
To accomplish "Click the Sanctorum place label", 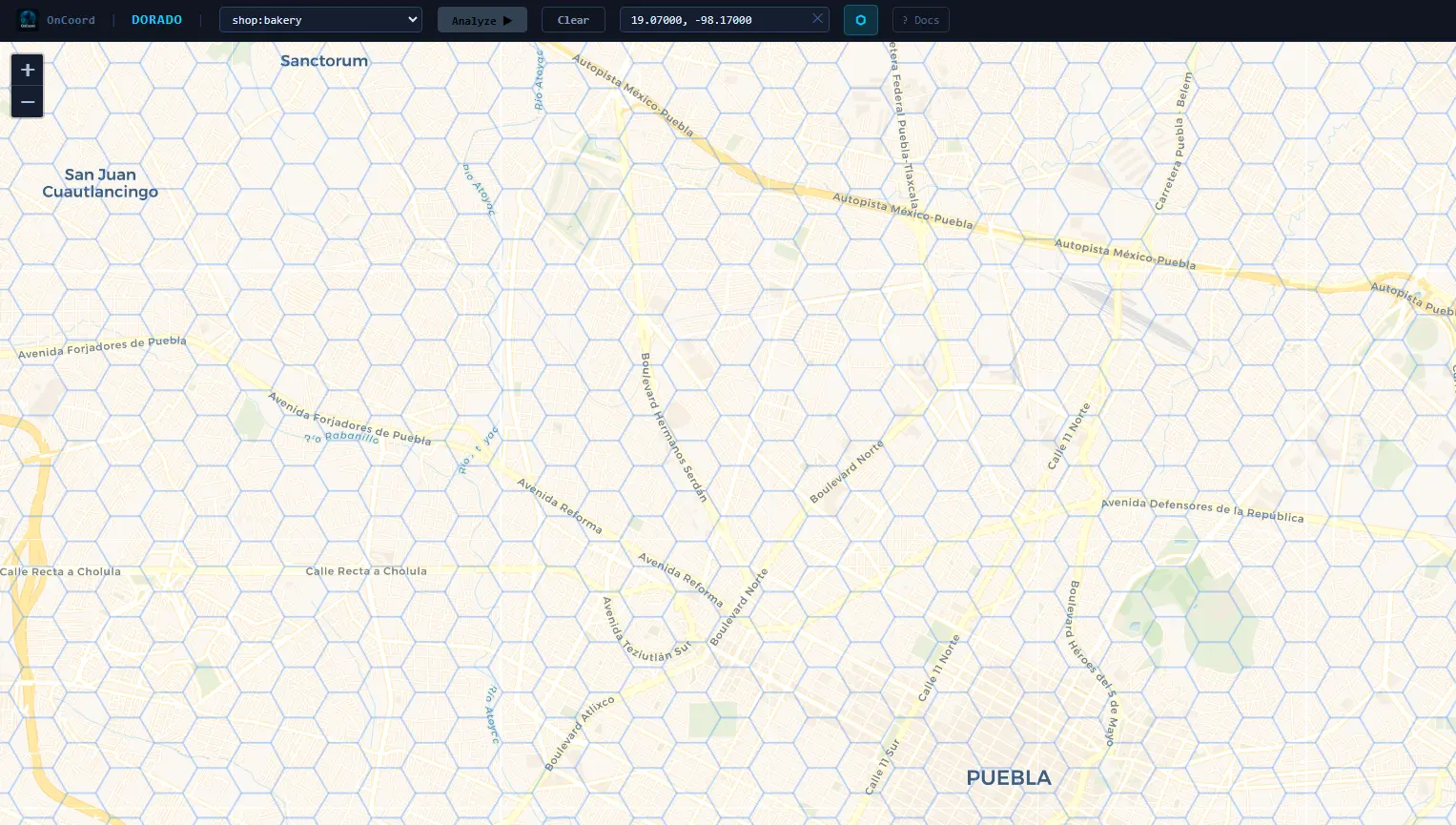I will coord(324,60).
